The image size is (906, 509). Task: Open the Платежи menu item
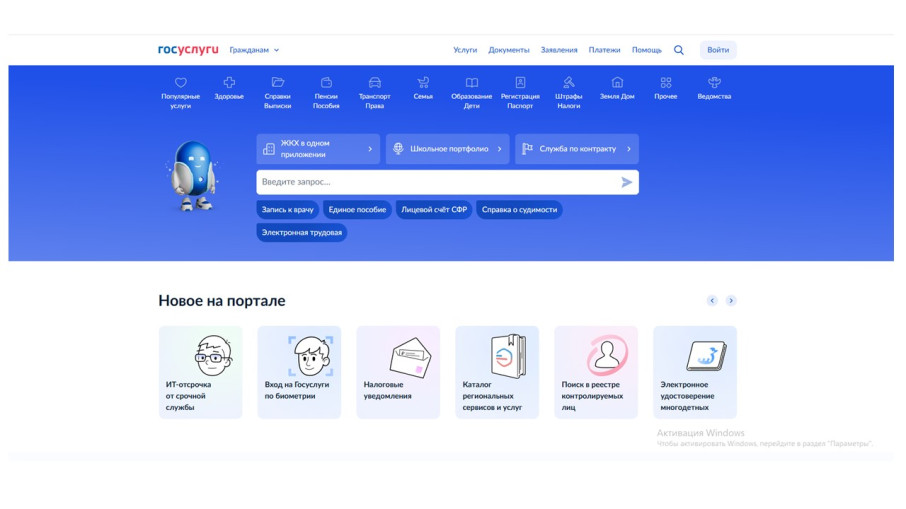tap(604, 50)
